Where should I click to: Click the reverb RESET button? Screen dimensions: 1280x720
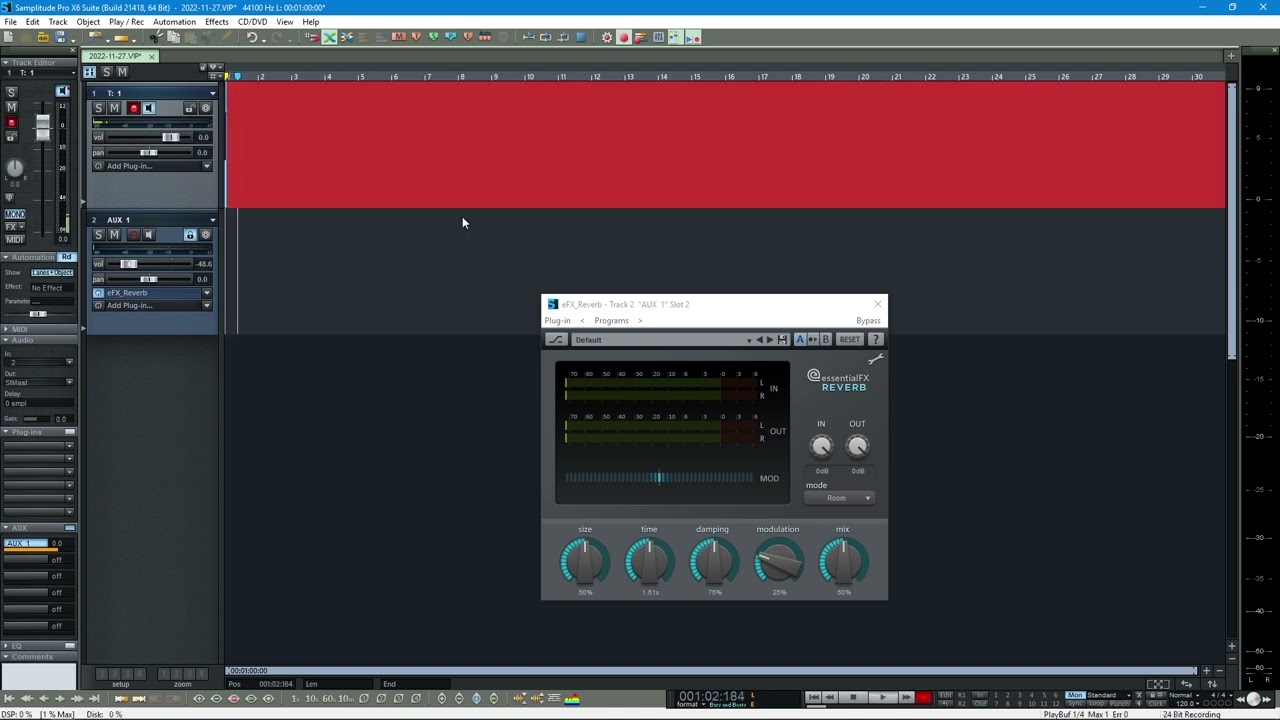tap(849, 340)
